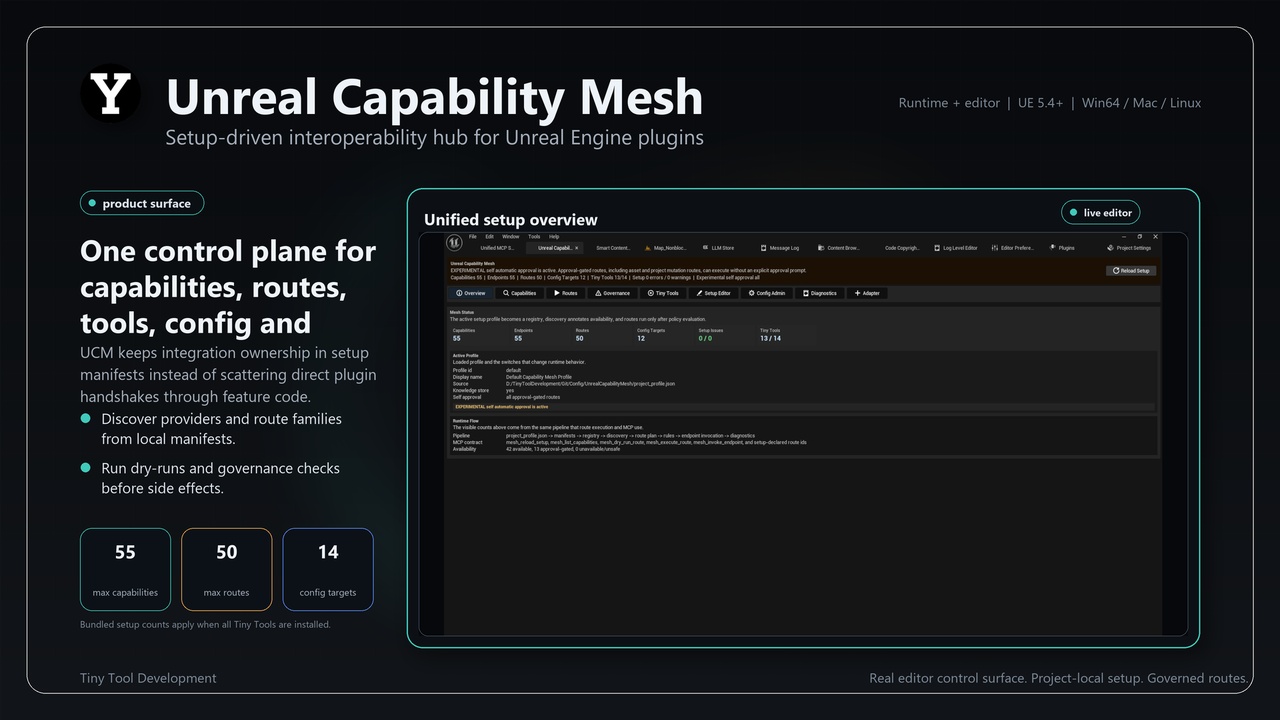This screenshot has width=1280, height=720.
Task: Click the Config Targets value 12
Action: (641, 338)
